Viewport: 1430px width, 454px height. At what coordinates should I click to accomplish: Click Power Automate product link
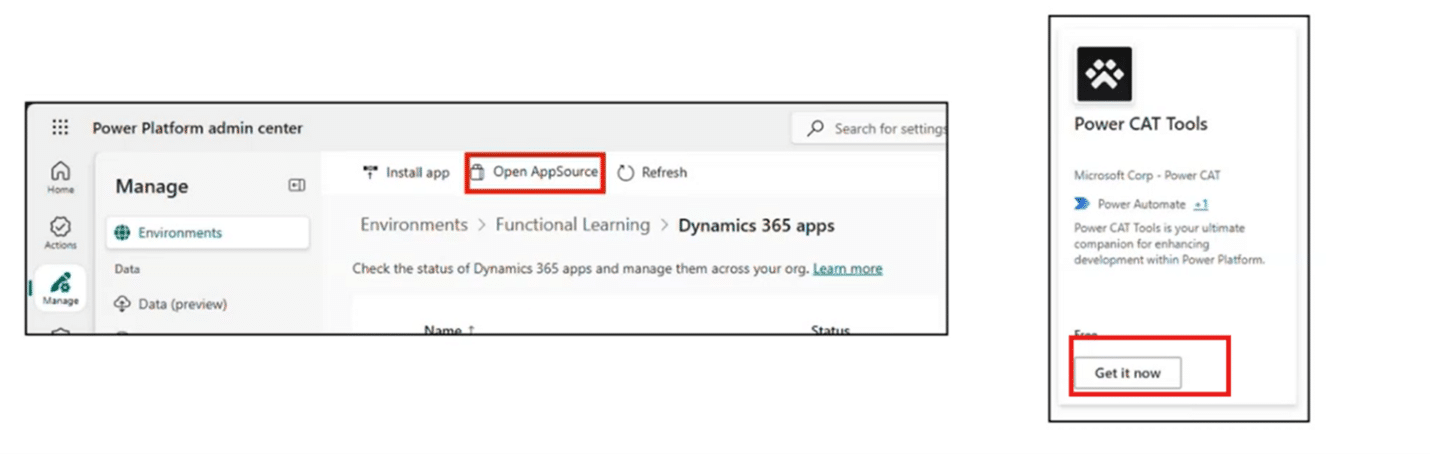tap(1141, 204)
